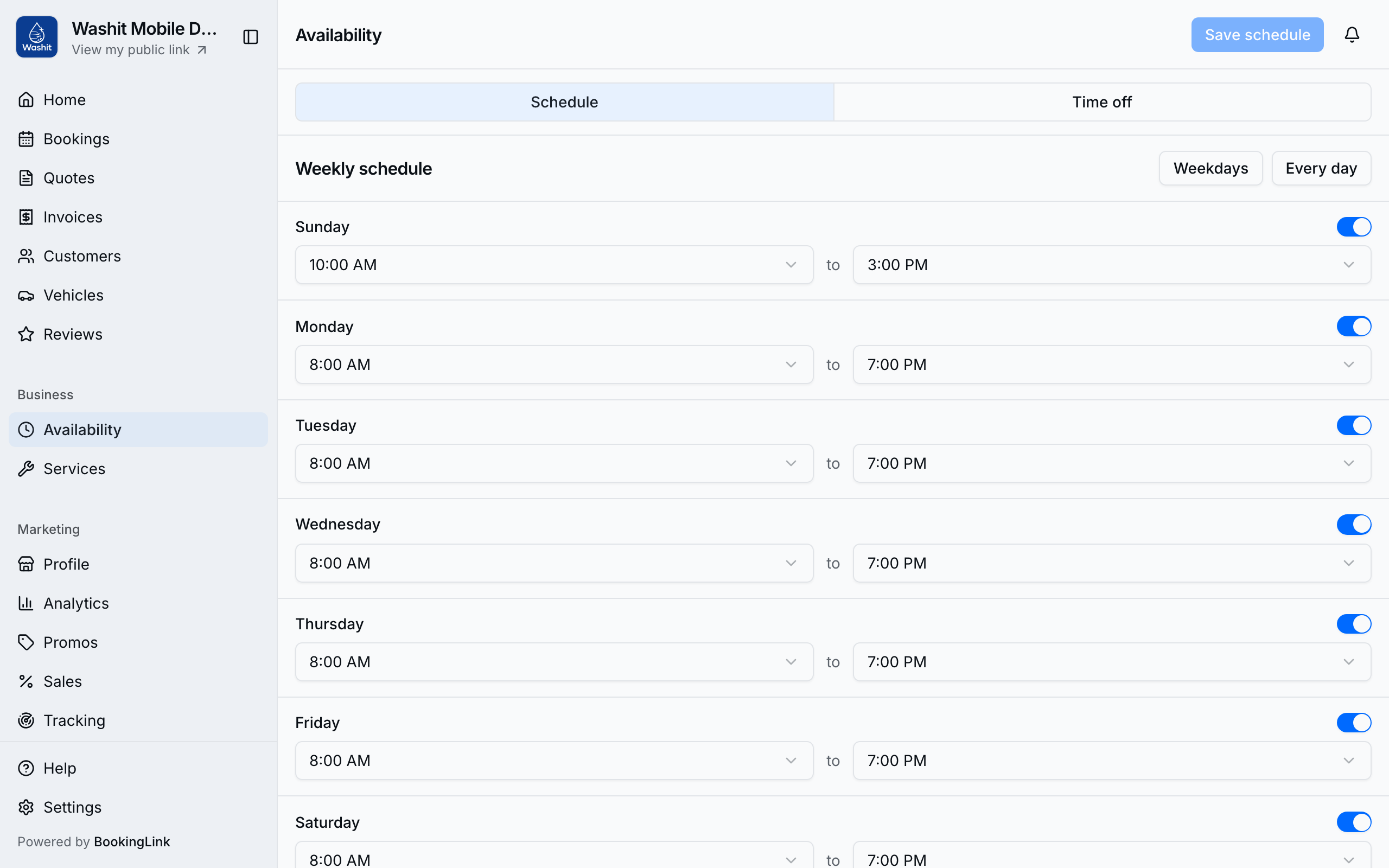The height and width of the screenshot is (868, 1389).
Task: Go to Home in sidebar
Action: 138,100
